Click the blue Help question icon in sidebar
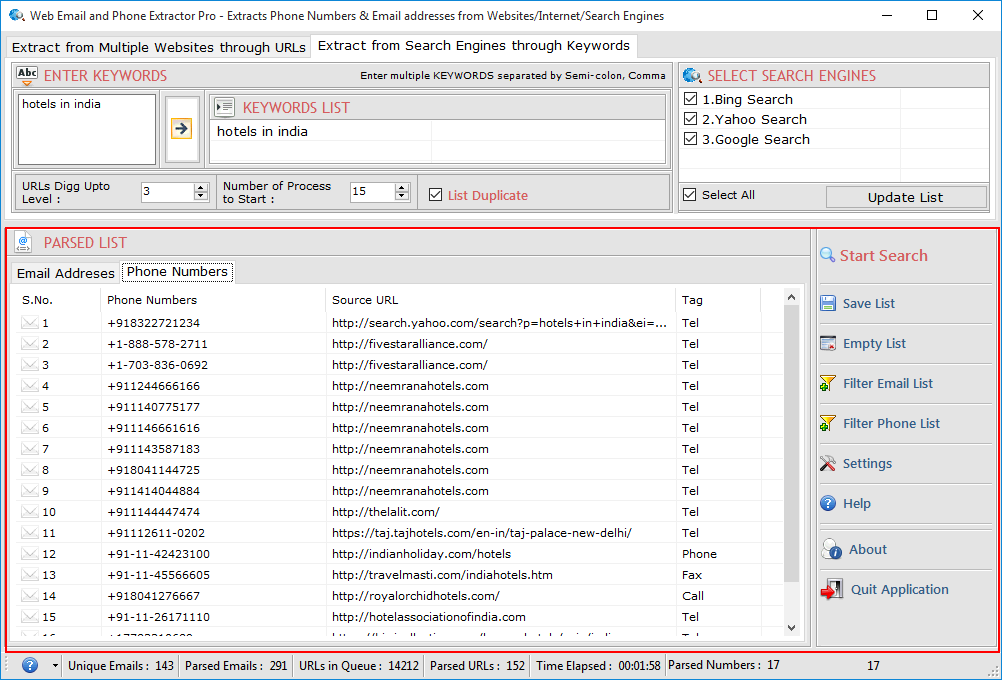 tap(828, 504)
